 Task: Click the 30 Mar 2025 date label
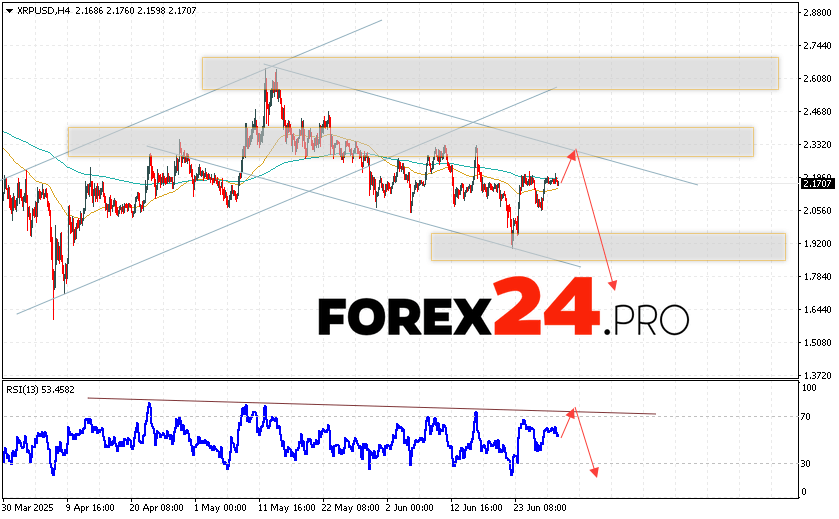30,508
